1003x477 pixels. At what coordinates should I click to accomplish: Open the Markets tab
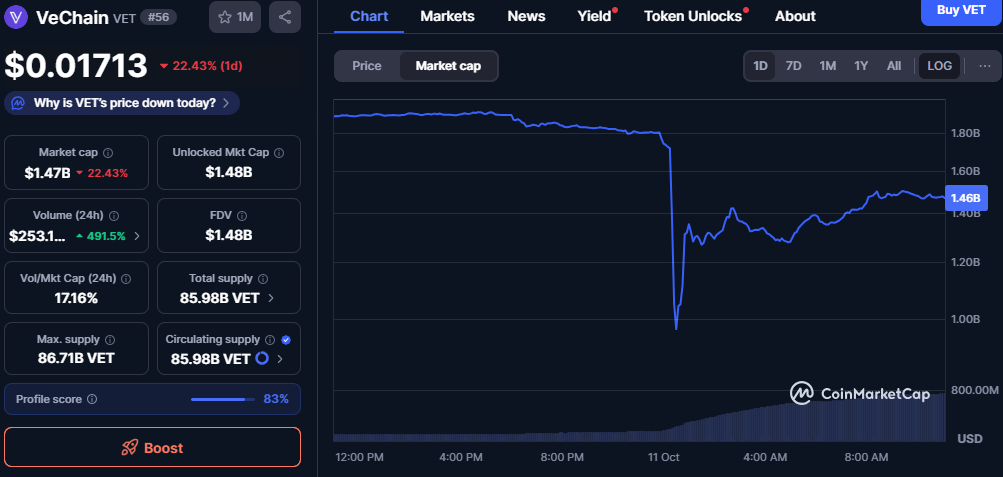click(x=447, y=16)
